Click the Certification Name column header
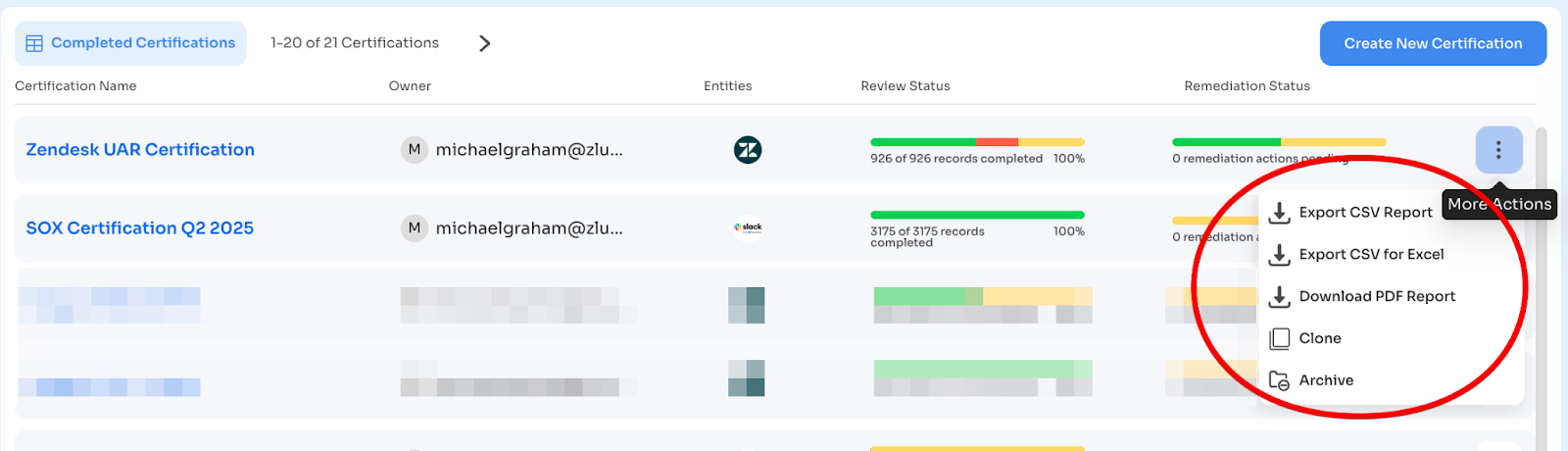1568x451 pixels. (x=75, y=86)
